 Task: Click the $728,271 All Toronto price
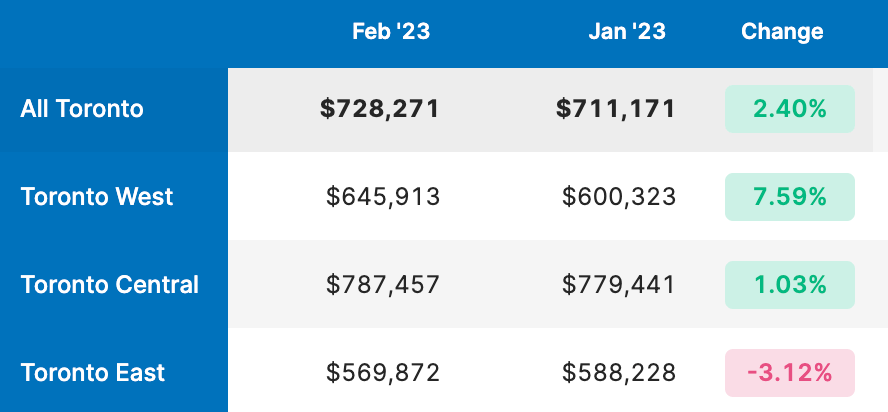[x=380, y=109]
